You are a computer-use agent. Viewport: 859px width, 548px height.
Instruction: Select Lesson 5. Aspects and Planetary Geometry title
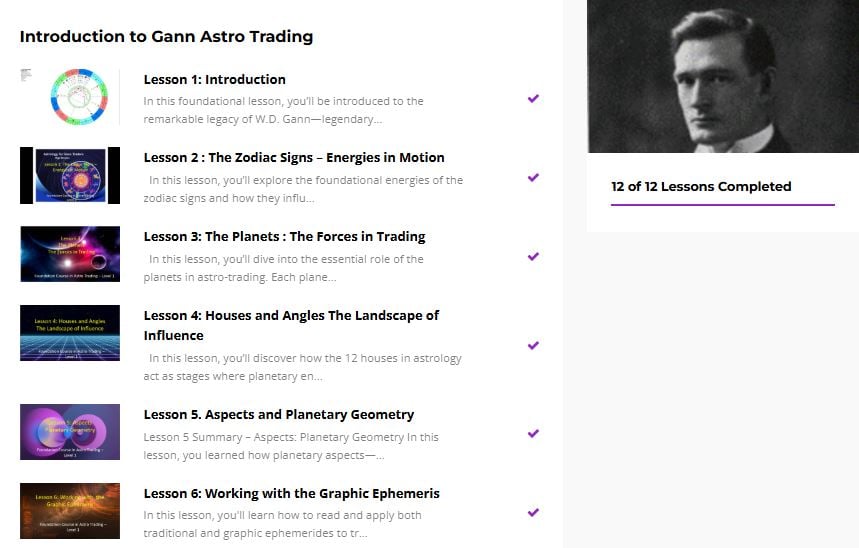click(278, 415)
